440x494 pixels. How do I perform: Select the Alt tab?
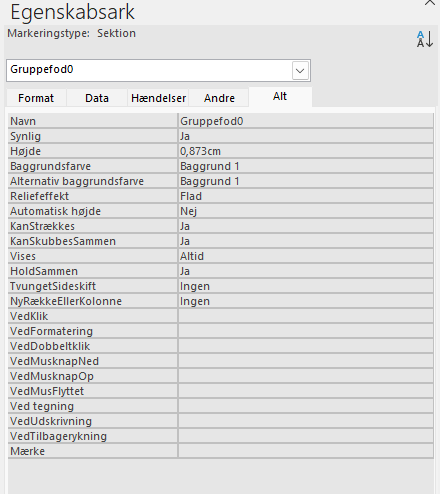280,97
